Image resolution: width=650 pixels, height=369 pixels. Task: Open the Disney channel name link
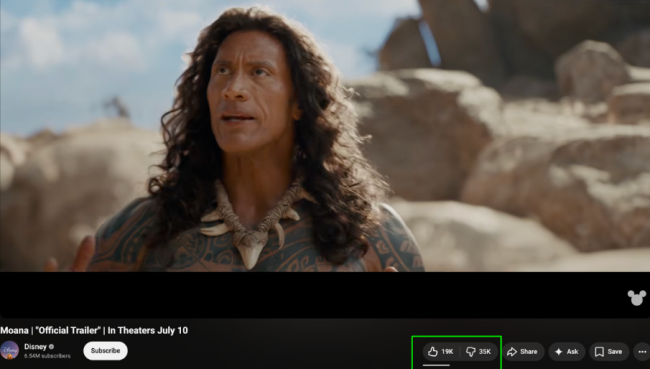point(35,347)
